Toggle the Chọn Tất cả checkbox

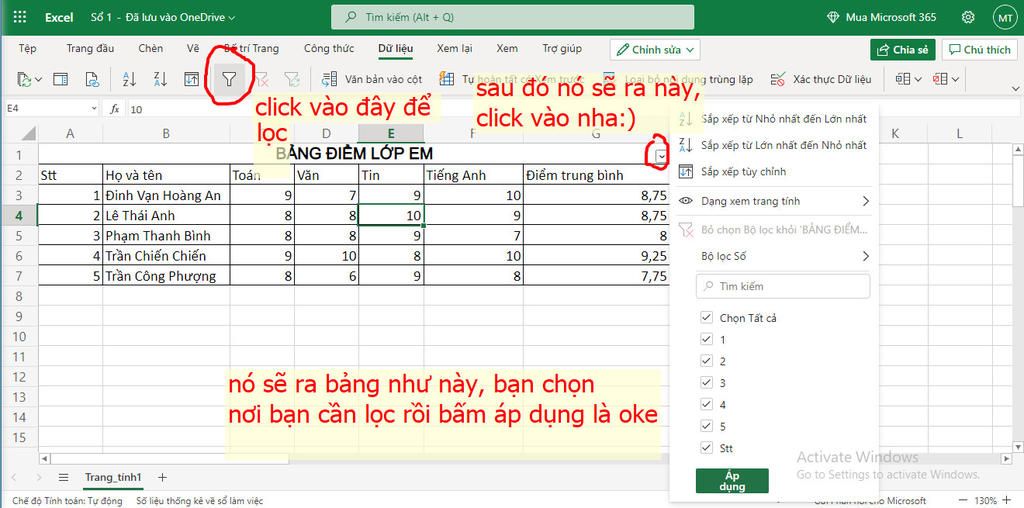click(706, 318)
